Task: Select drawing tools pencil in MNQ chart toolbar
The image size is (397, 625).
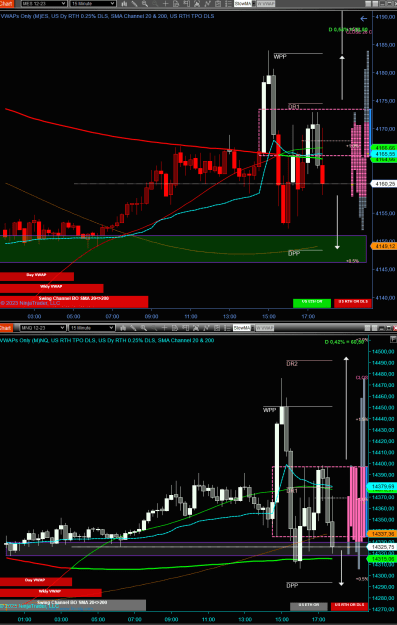Action: pos(134,328)
